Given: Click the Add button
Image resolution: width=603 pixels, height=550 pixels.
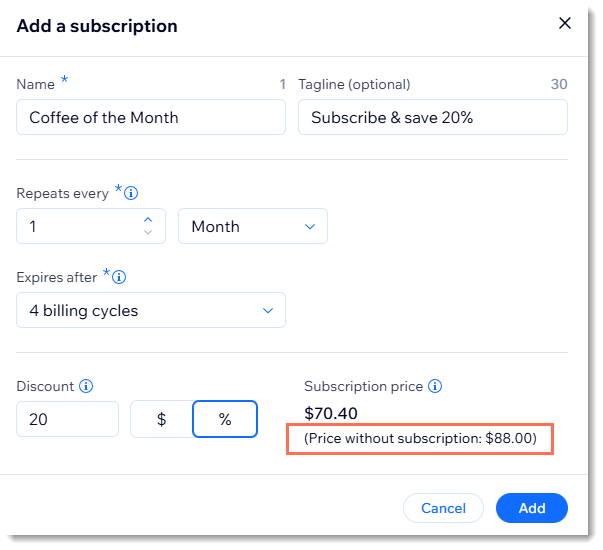Looking at the screenshot, I should click(532, 508).
